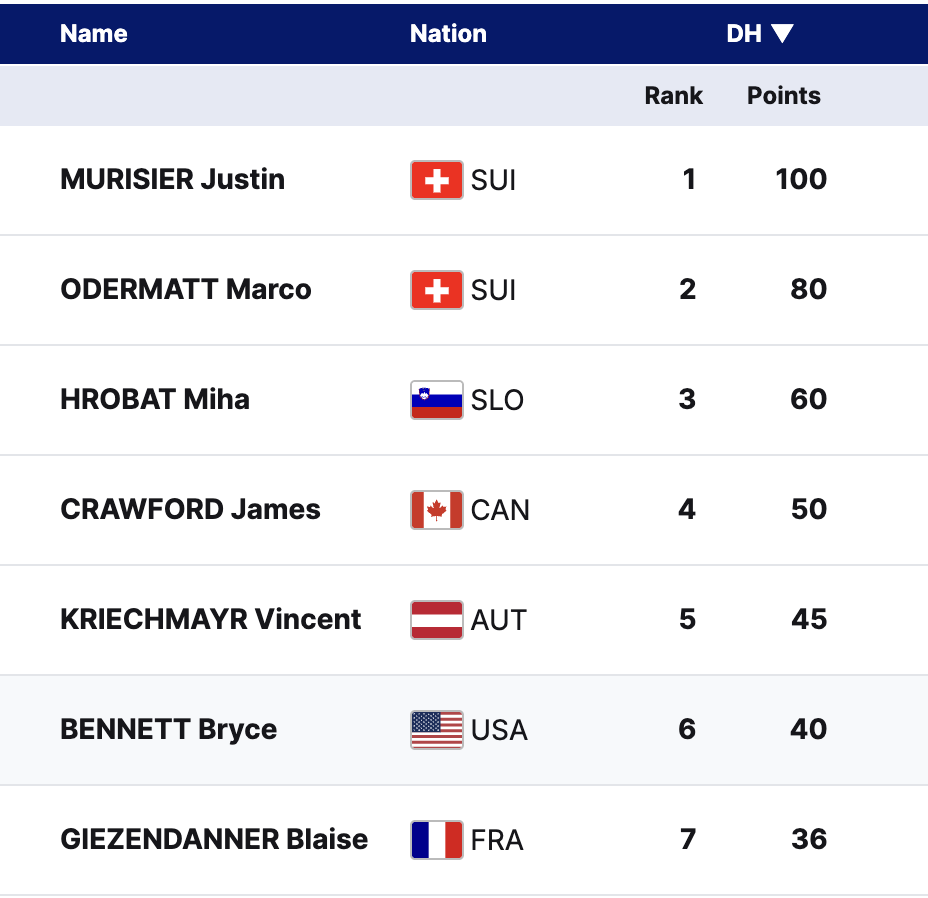The height and width of the screenshot is (898, 928).
Task: Select KRIECHMAYR Vincent name
Action: (211, 620)
